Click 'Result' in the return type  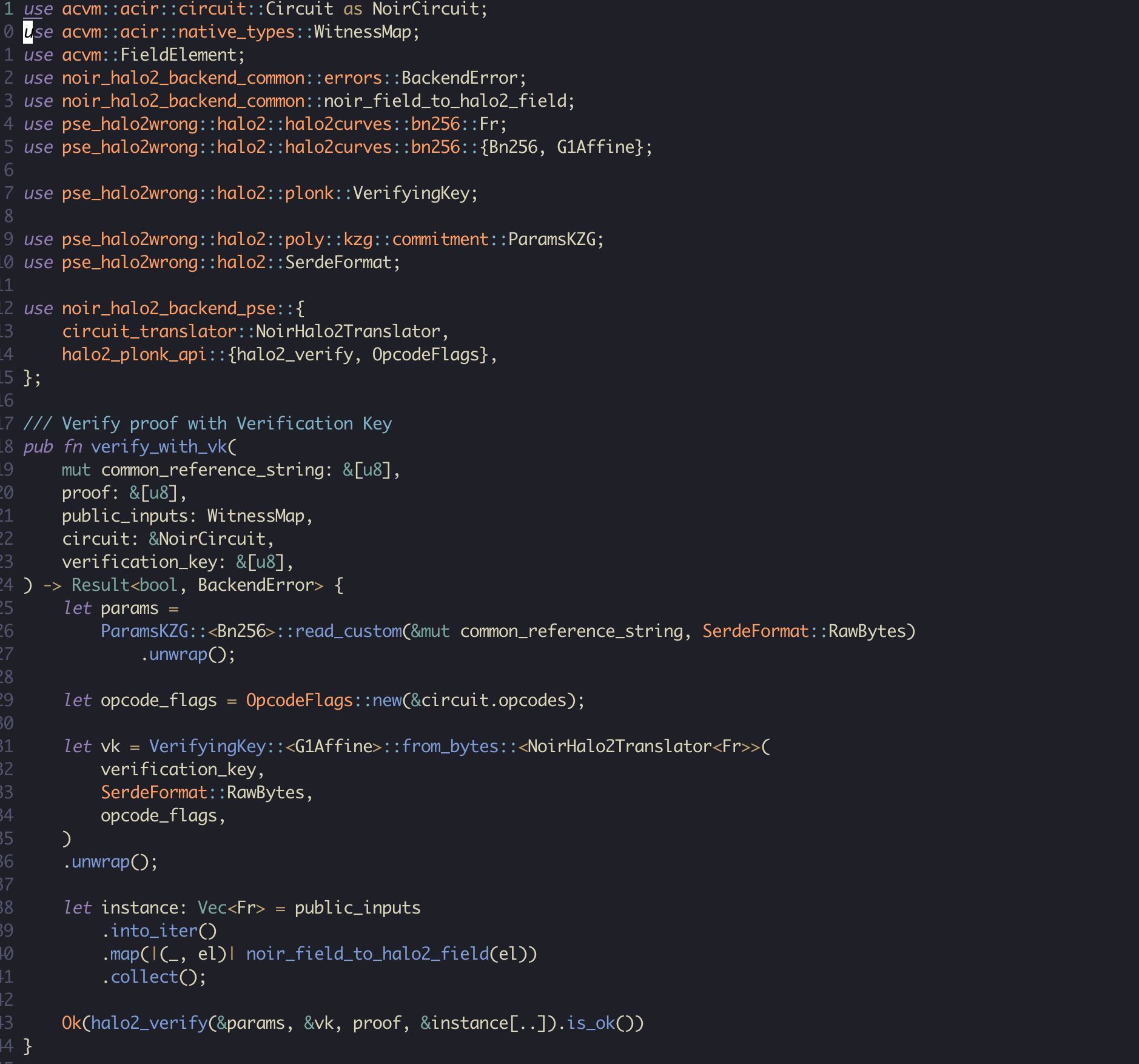pyautogui.click(x=101, y=585)
